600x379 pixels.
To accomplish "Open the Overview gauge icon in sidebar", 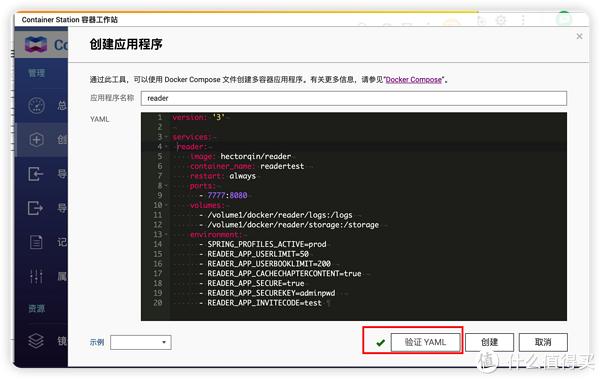I will pyautogui.click(x=36, y=105).
